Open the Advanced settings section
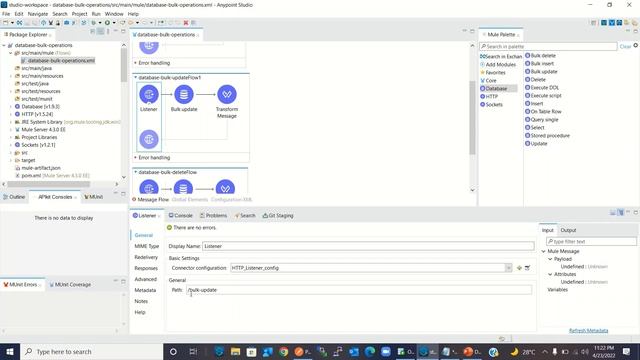 (146, 279)
